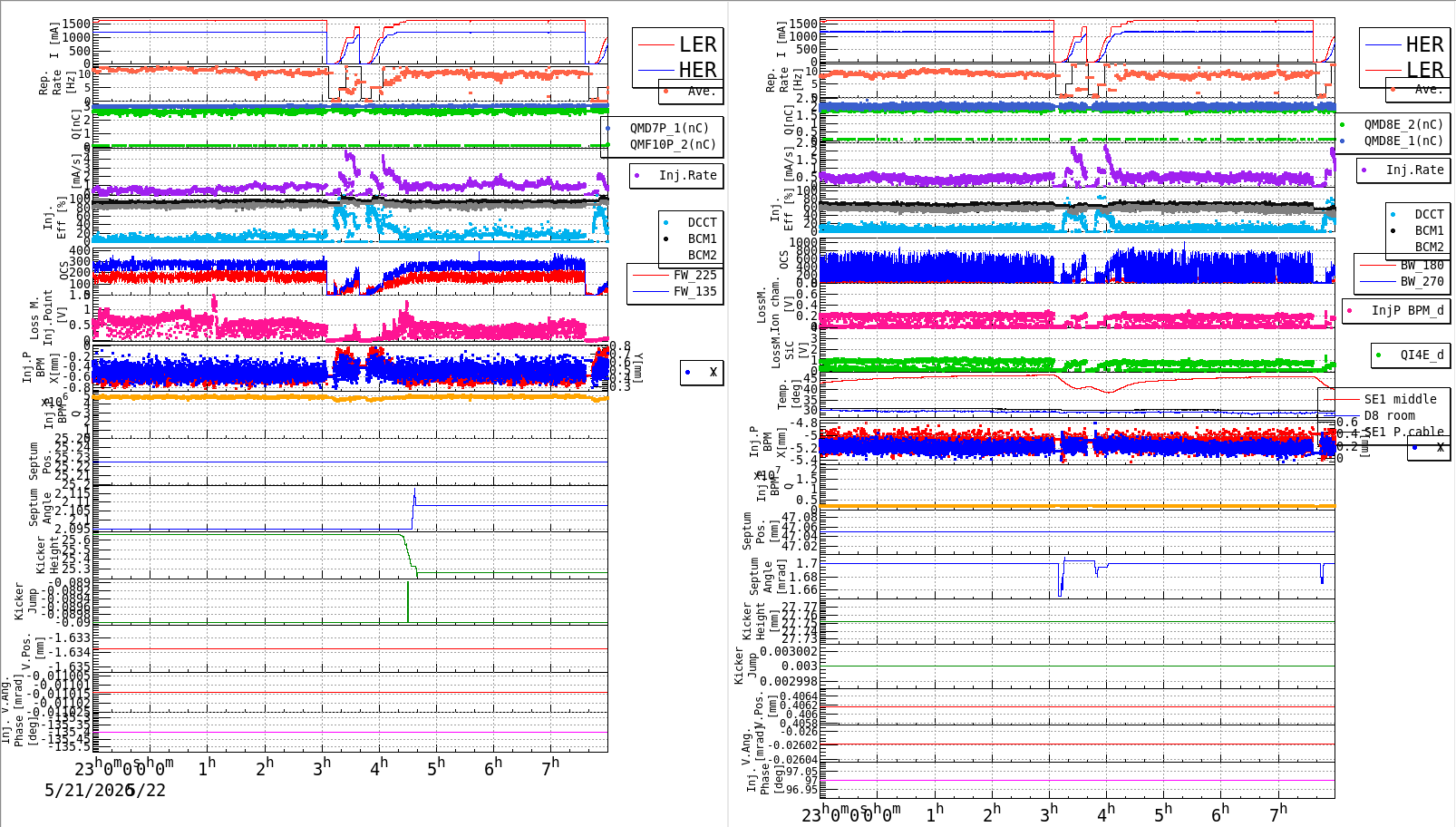This screenshot has height=827, width=1456.
Task: Click the 4h time tick in right plot
Action: tap(1105, 813)
